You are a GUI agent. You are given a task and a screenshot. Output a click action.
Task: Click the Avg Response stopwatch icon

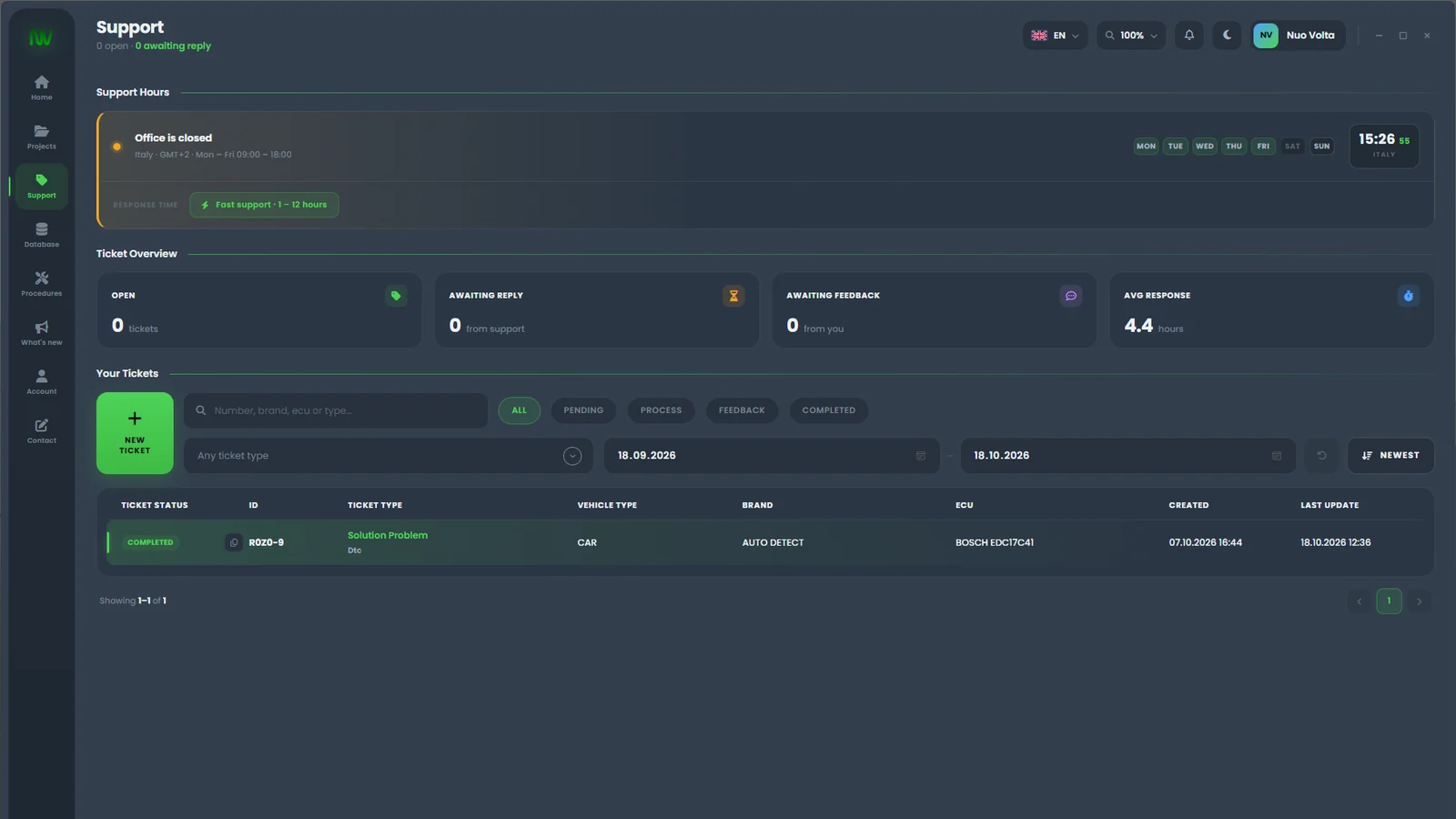point(1408,296)
